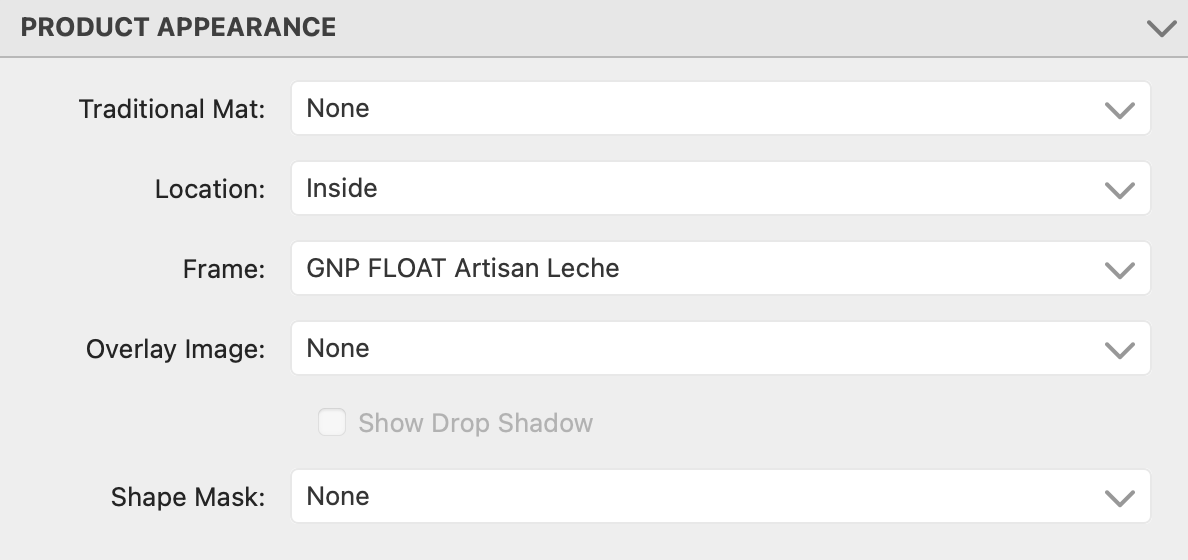Click the Product Appearance header title
This screenshot has width=1188, height=560.
(x=178, y=28)
